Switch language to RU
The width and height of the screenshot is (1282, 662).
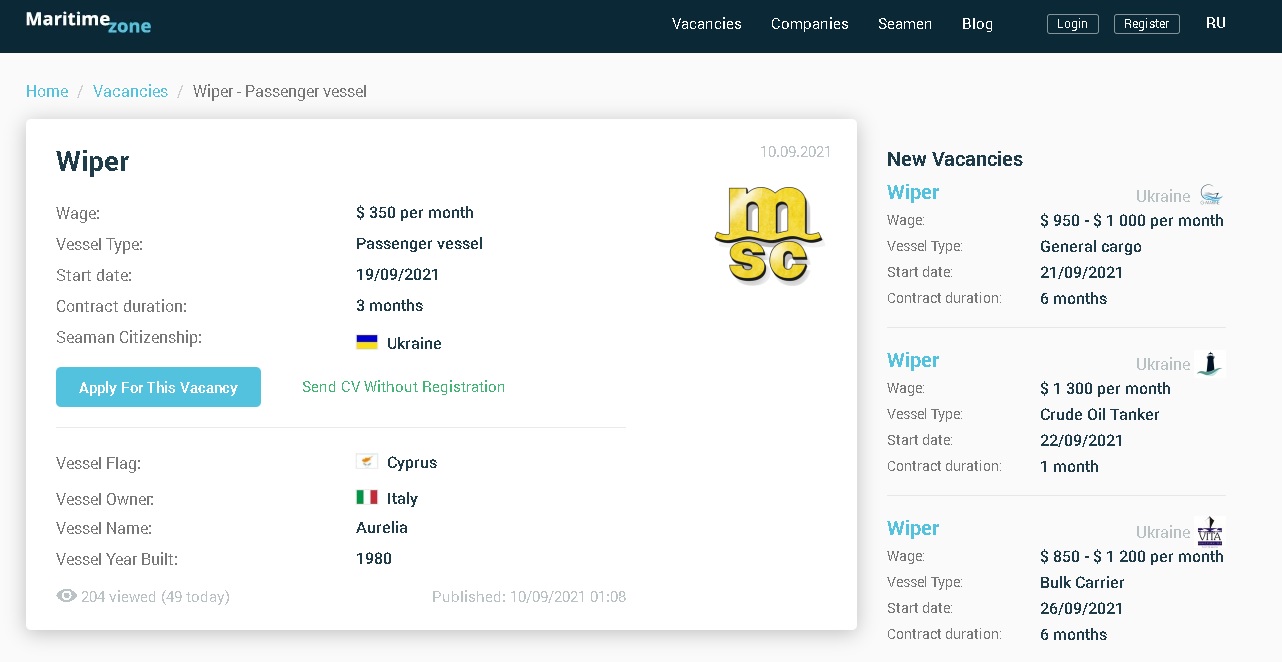tap(1215, 23)
